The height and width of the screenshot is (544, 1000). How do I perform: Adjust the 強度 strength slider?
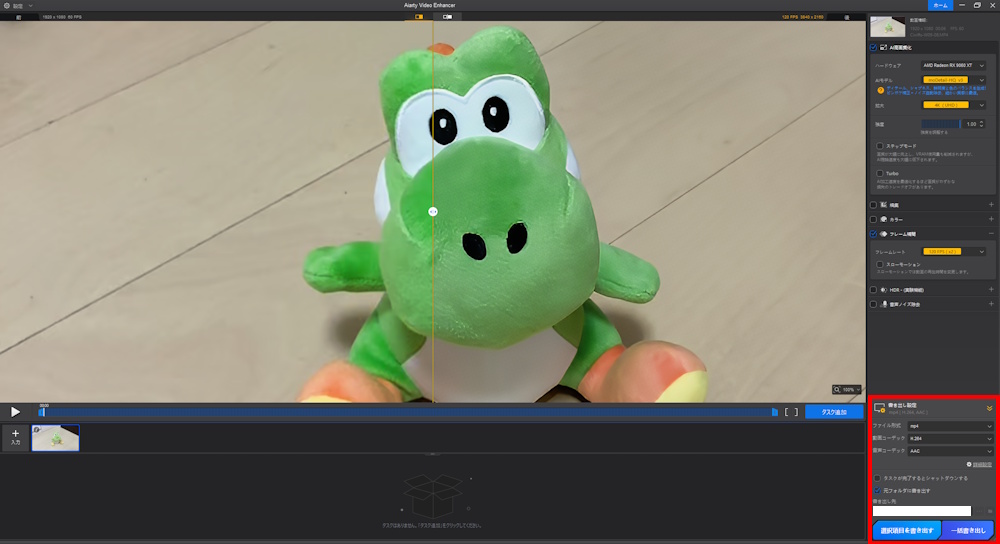coord(941,124)
